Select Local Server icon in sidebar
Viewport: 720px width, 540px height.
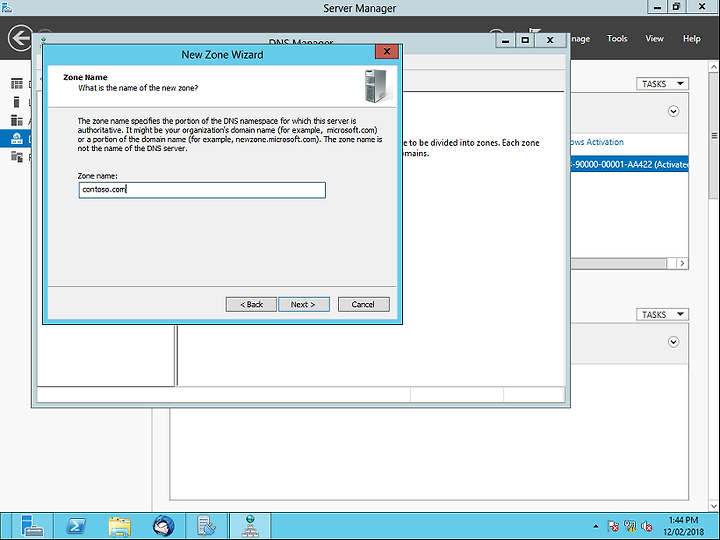[17, 102]
